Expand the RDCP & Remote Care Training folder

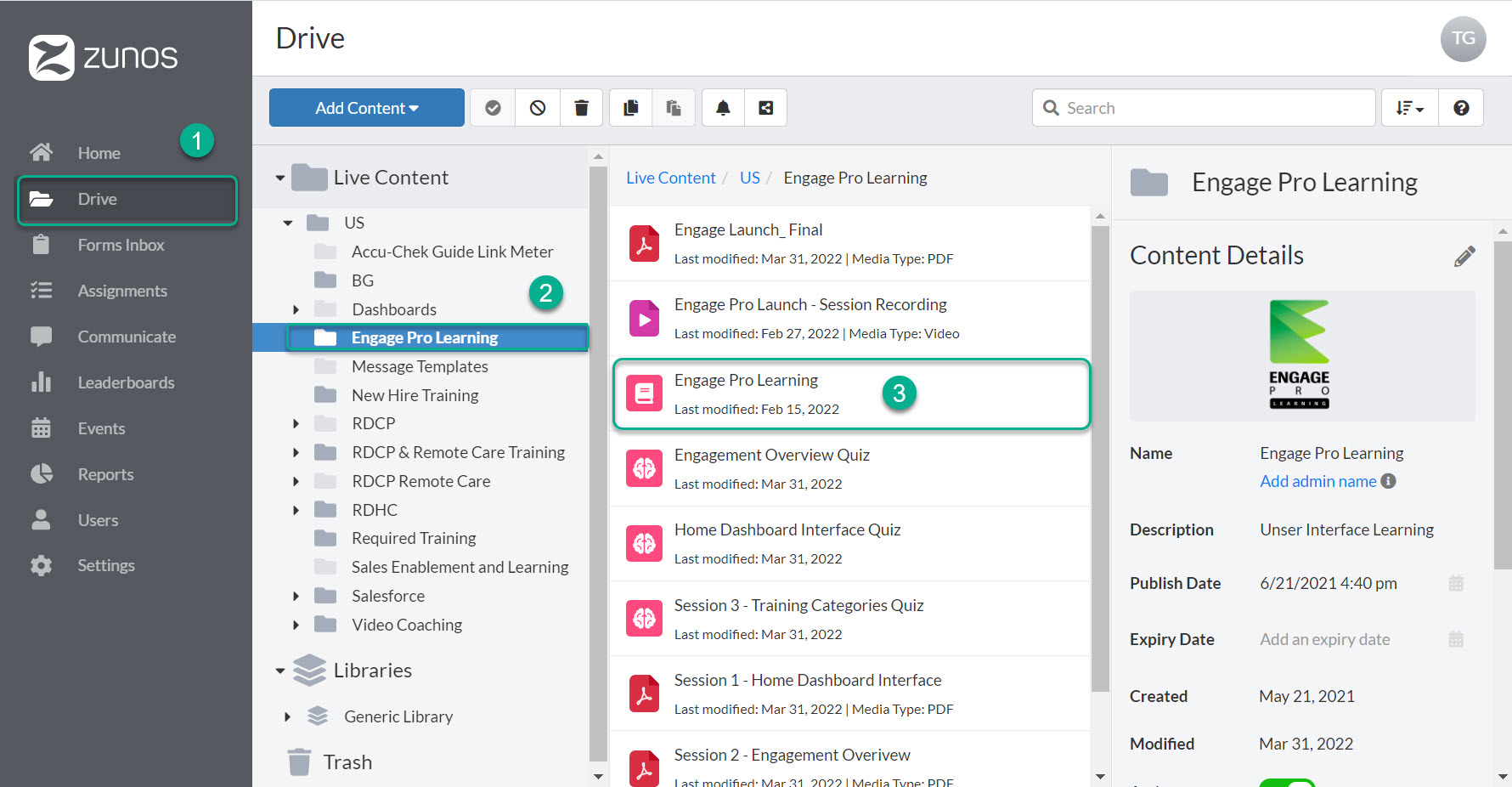click(296, 453)
